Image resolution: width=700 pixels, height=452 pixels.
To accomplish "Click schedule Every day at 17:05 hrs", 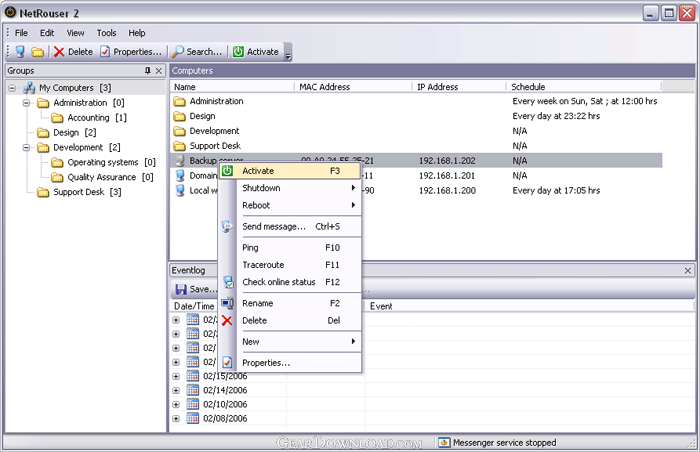I will tap(556, 191).
